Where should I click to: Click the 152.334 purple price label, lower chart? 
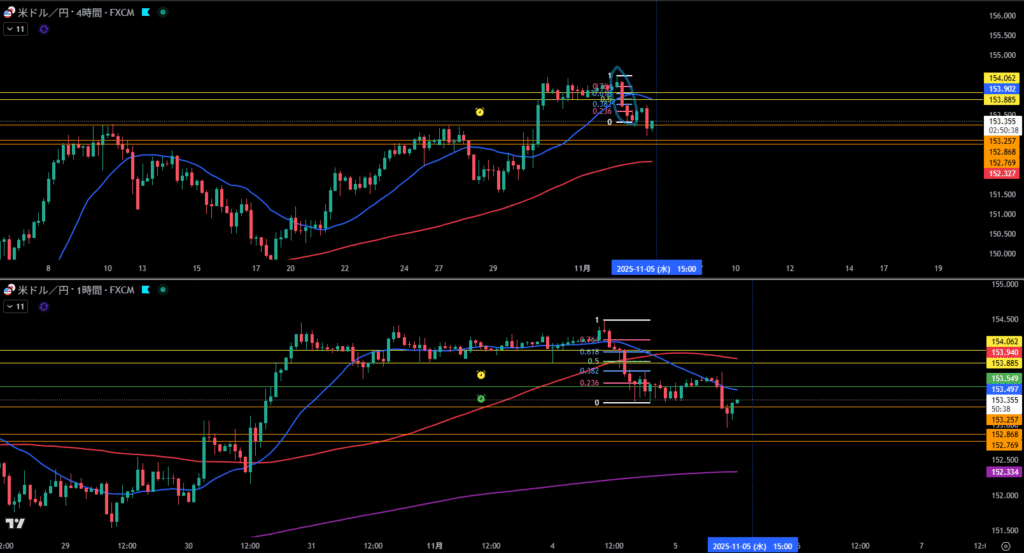(1002, 471)
